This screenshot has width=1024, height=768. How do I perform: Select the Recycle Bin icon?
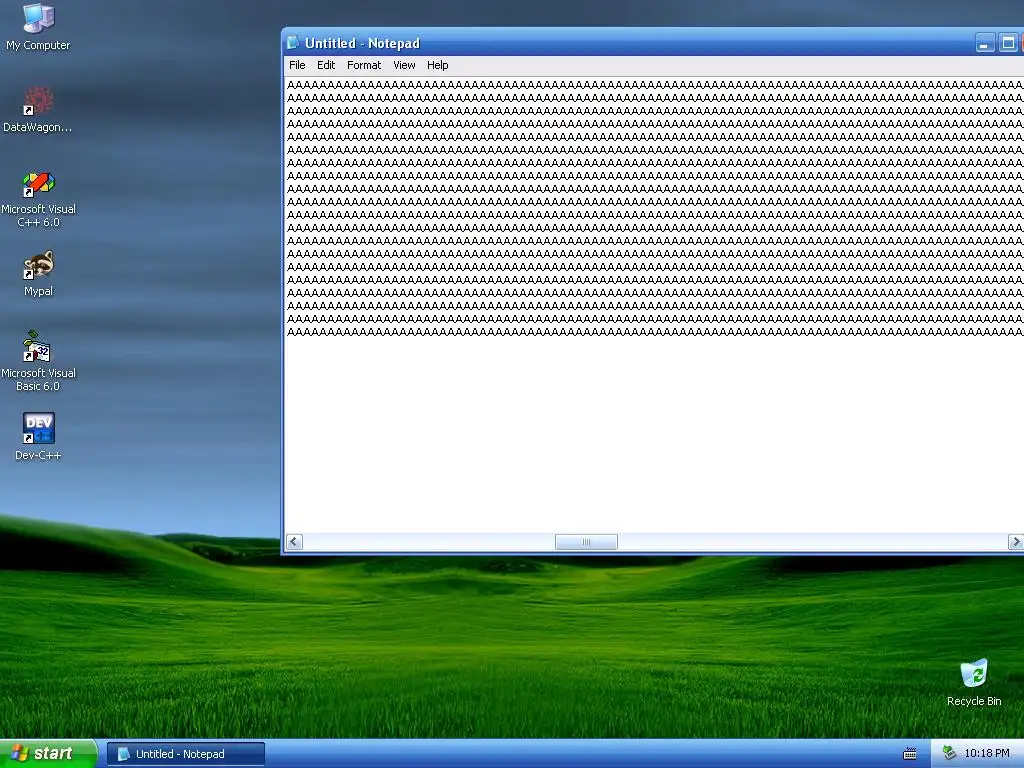point(974,682)
